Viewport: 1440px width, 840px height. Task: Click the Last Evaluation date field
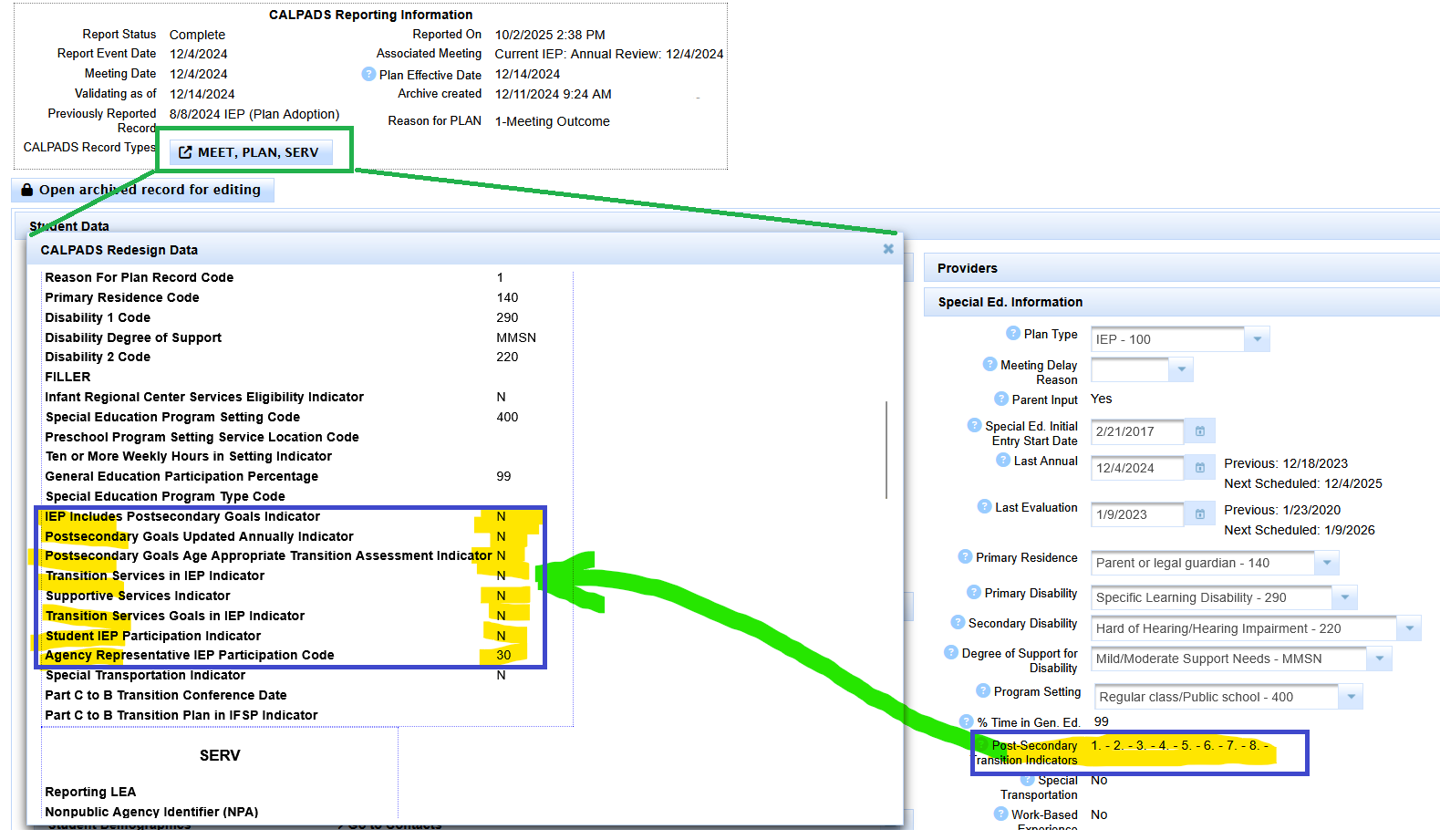(1136, 514)
